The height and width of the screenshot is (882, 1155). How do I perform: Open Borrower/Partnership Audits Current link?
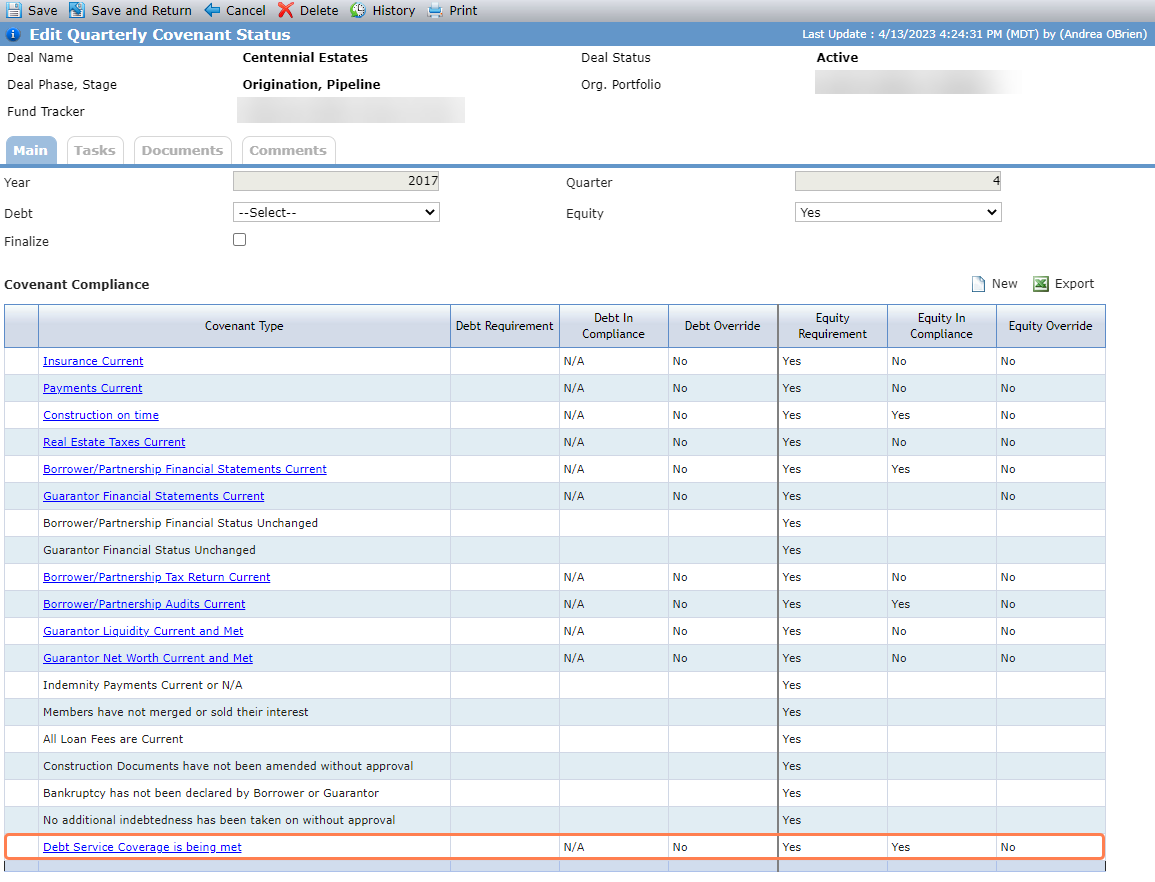click(x=144, y=604)
